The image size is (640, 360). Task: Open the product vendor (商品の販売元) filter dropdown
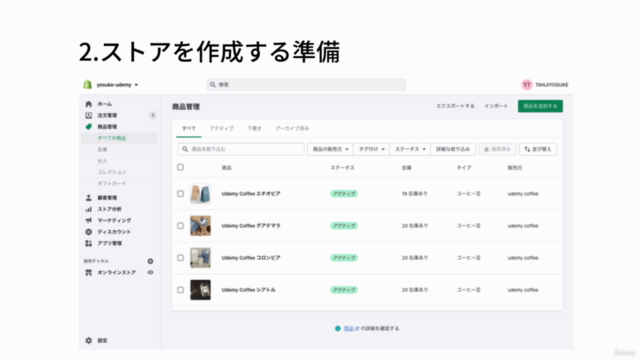tap(330, 149)
